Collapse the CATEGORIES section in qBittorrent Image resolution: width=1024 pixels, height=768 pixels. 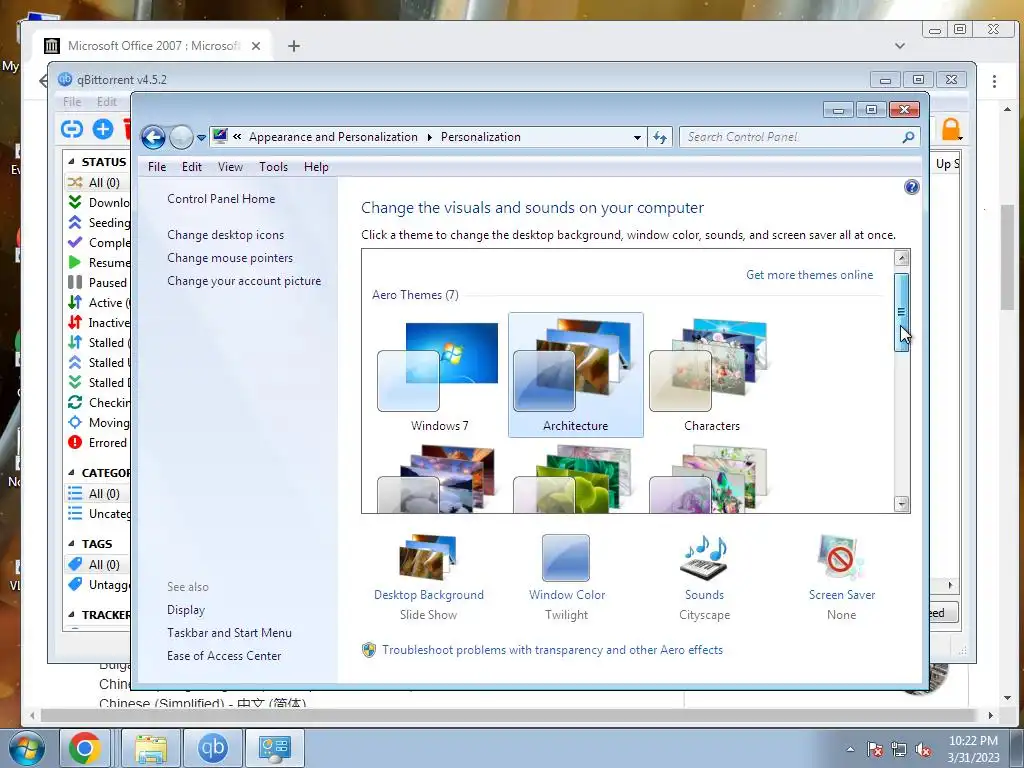click(x=72, y=472)
